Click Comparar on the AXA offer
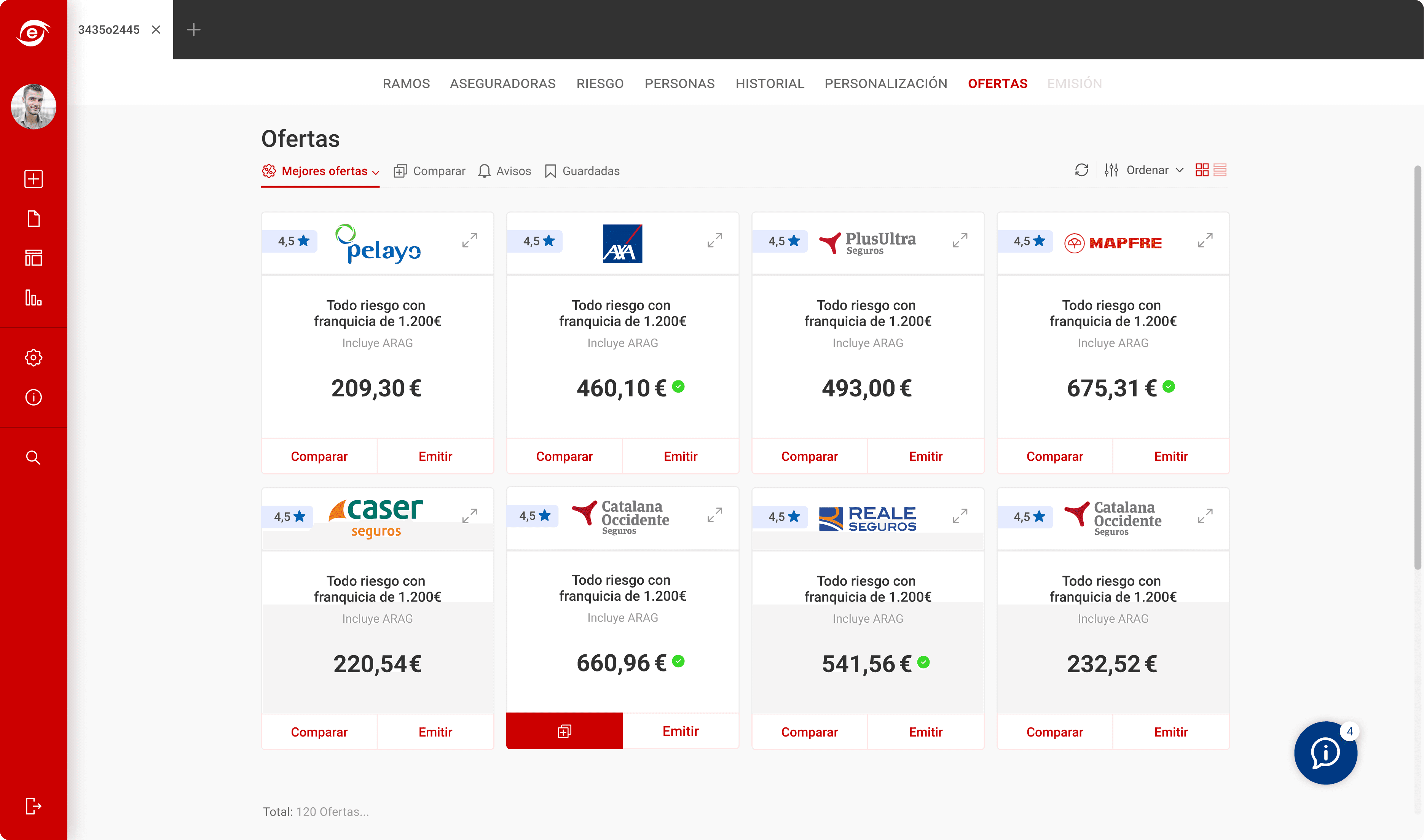 tap(564, 456)
